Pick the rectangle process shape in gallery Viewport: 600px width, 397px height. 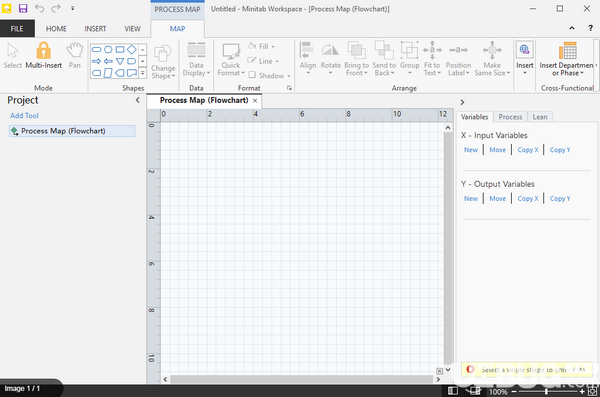pos(120,50)
